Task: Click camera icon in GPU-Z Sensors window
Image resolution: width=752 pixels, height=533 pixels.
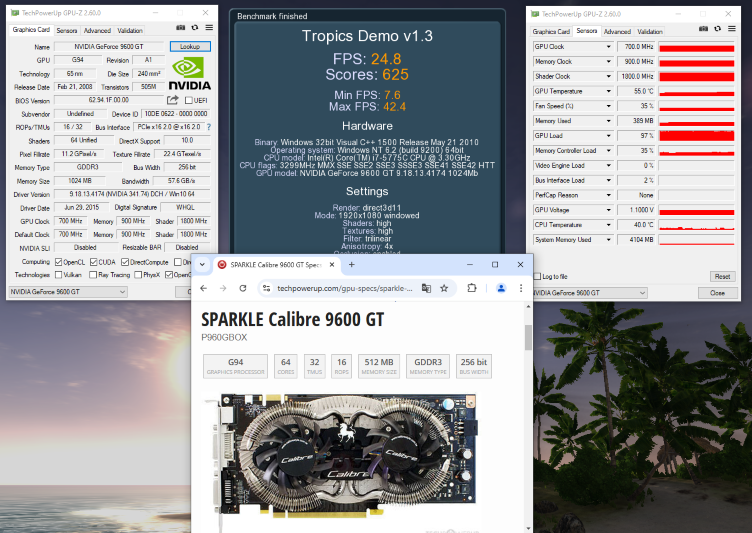Action: [703, 29]
